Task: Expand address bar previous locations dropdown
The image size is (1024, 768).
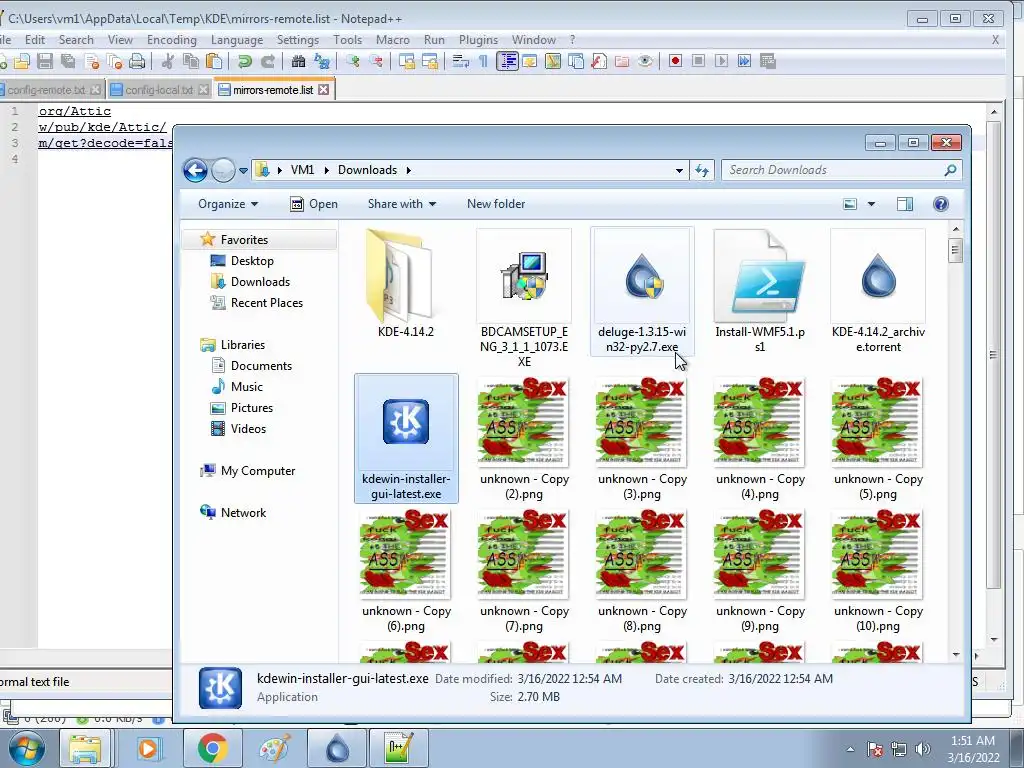Action: pyautogui.click(x=679, y=170)
